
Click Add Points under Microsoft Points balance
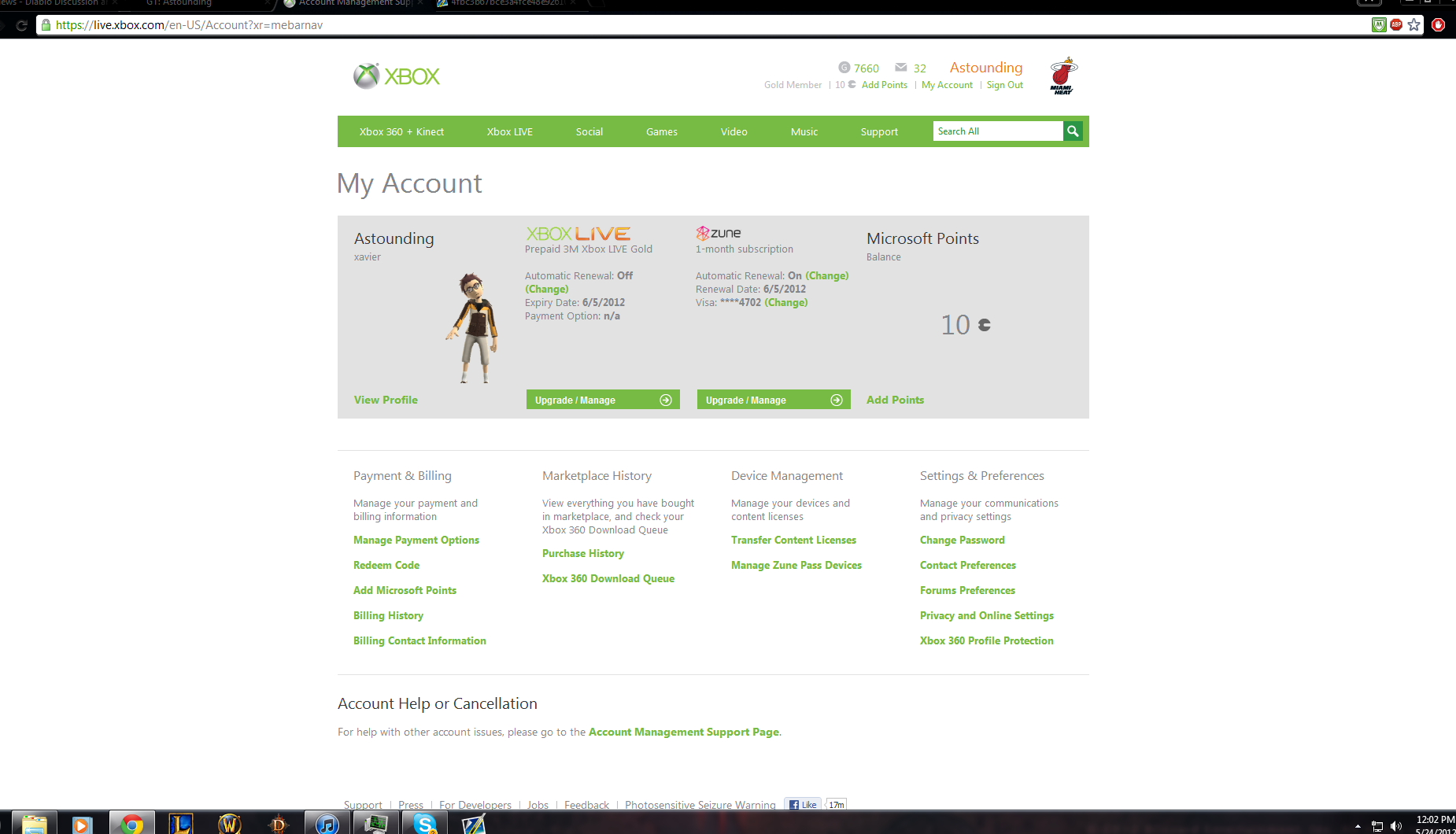tap(895, 400)
